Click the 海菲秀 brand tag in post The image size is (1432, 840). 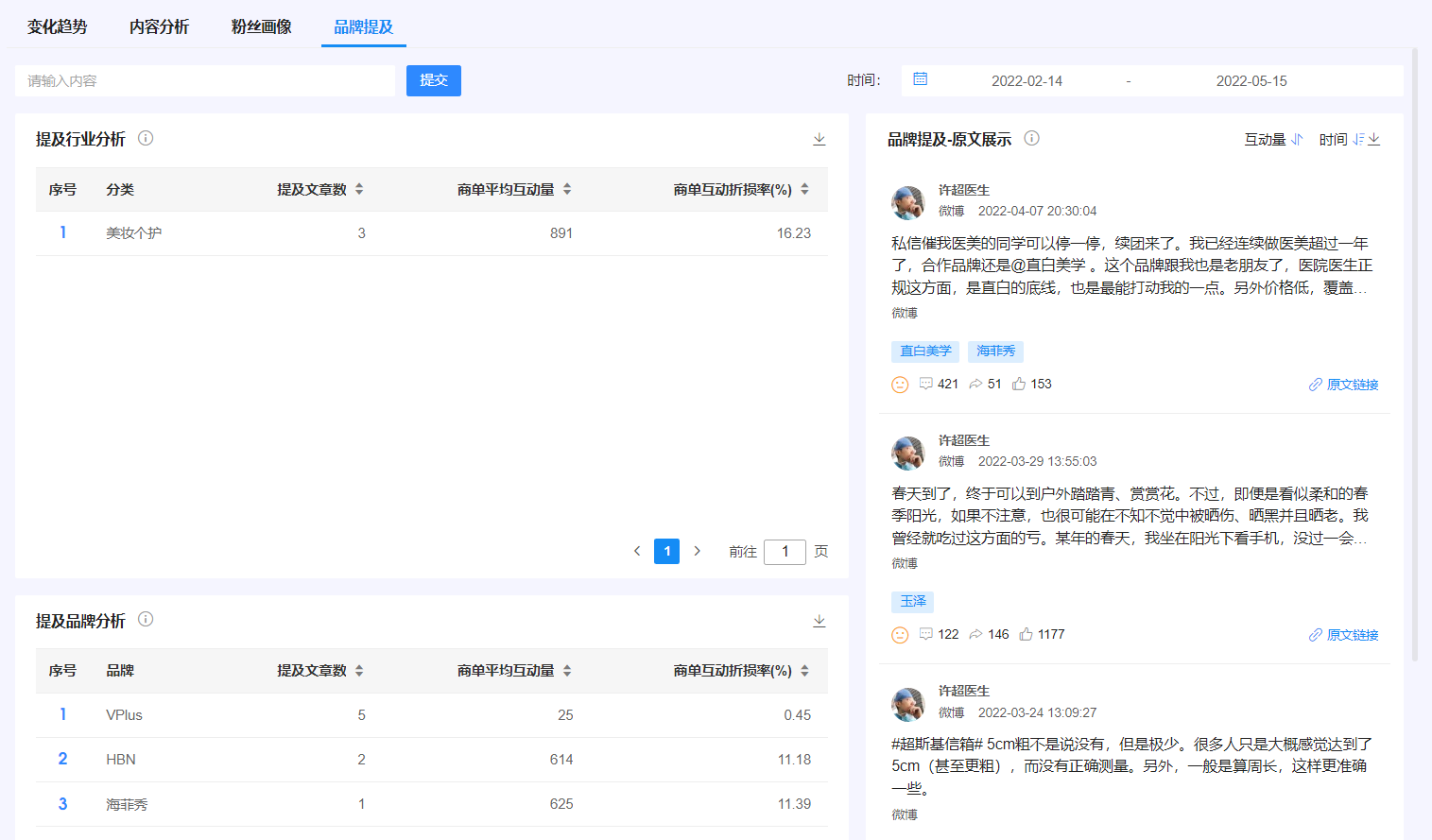pos(995,351)
